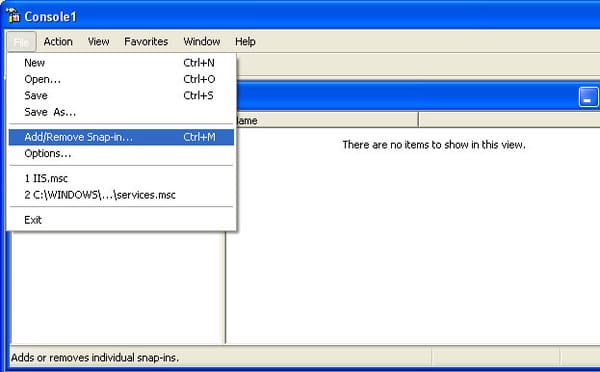Choose New from the File menu

pyautogui.click(x=121, y=63)
